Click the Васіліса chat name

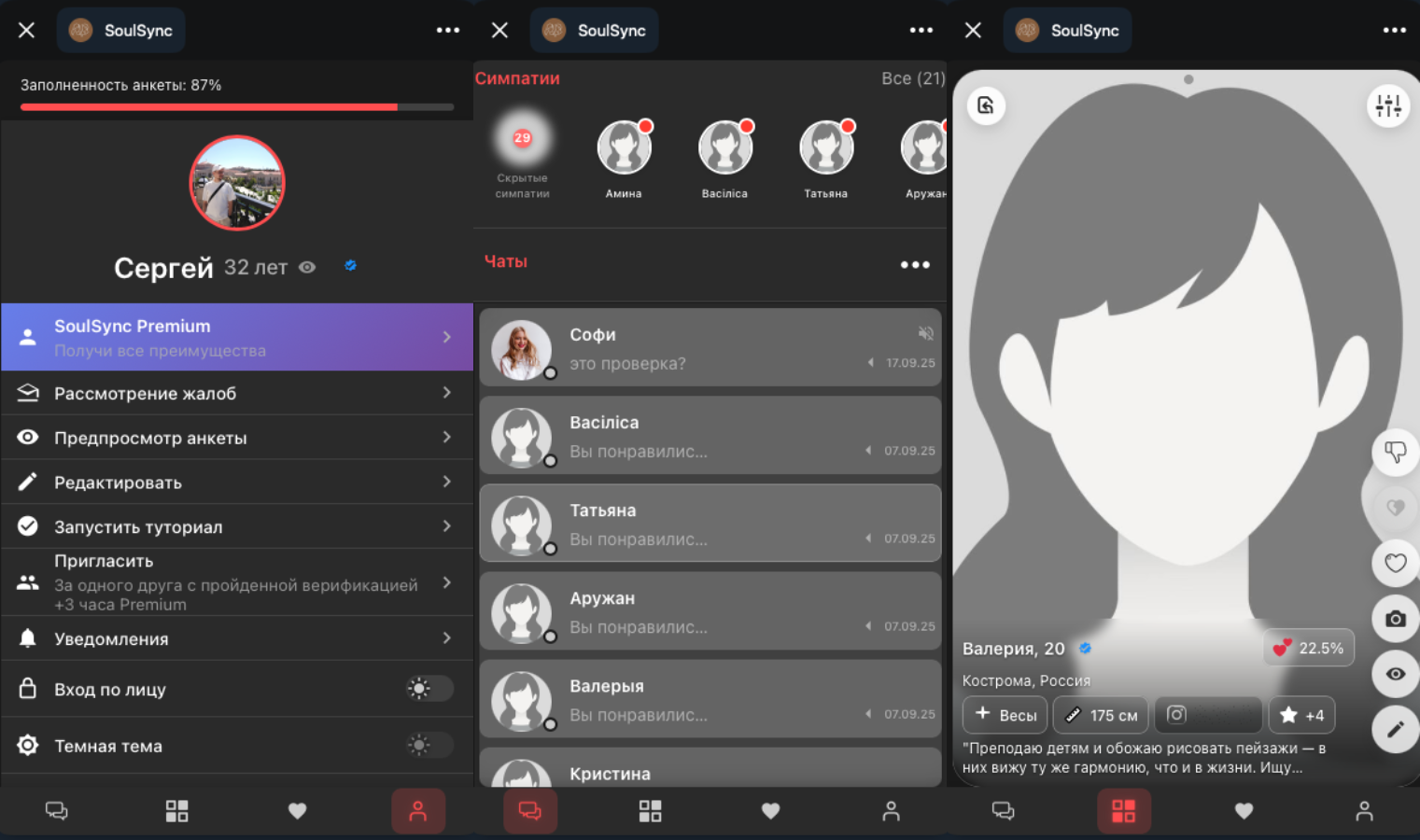(604, 423)
